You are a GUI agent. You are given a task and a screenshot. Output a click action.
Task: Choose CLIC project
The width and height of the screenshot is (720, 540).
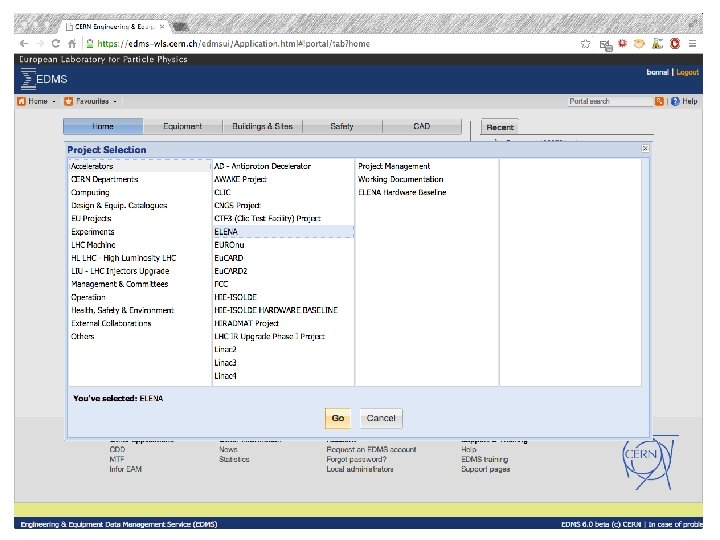[x=283, y=192]
